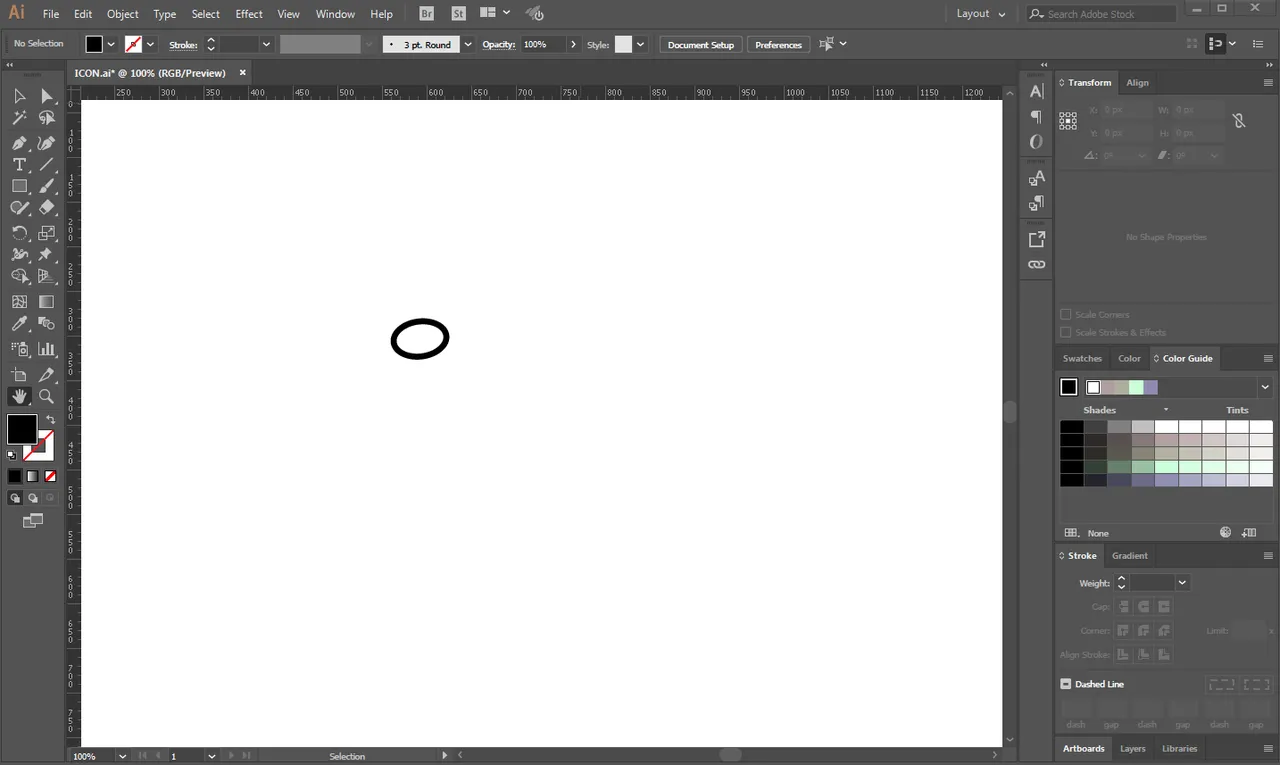Select the Curvature tool
This screenshot has height=765, width=1280.
pyautogui.click(x=46, y=143)
